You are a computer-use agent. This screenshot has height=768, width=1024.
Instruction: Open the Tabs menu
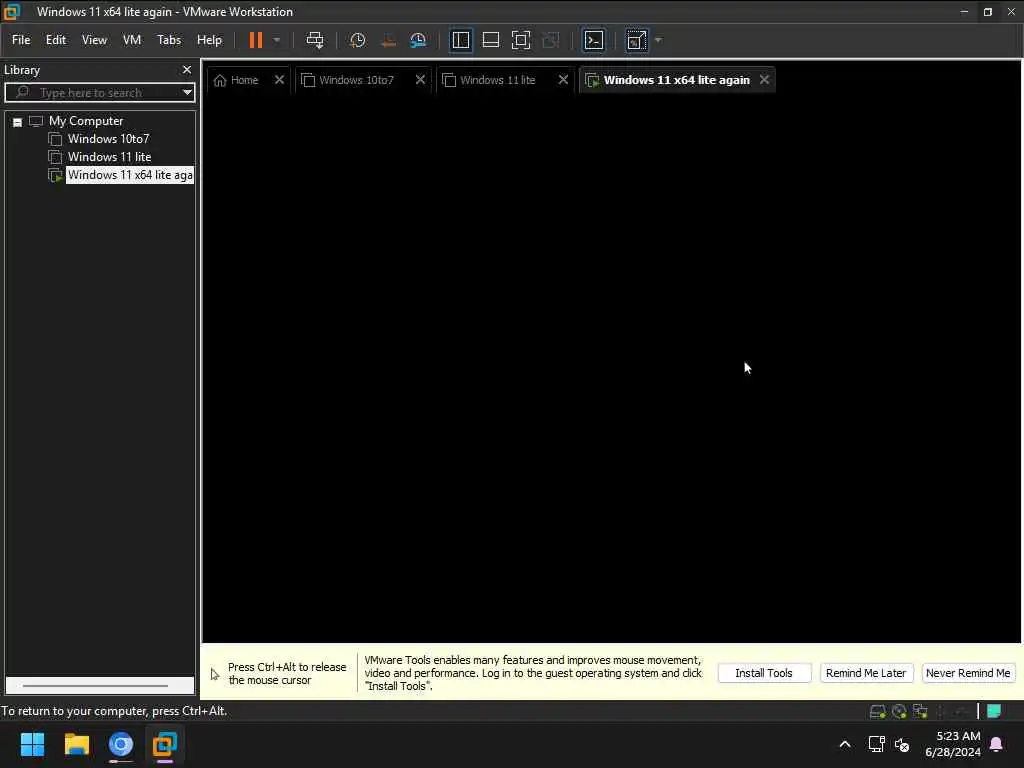pyautogui.click(x=168, y=40)
